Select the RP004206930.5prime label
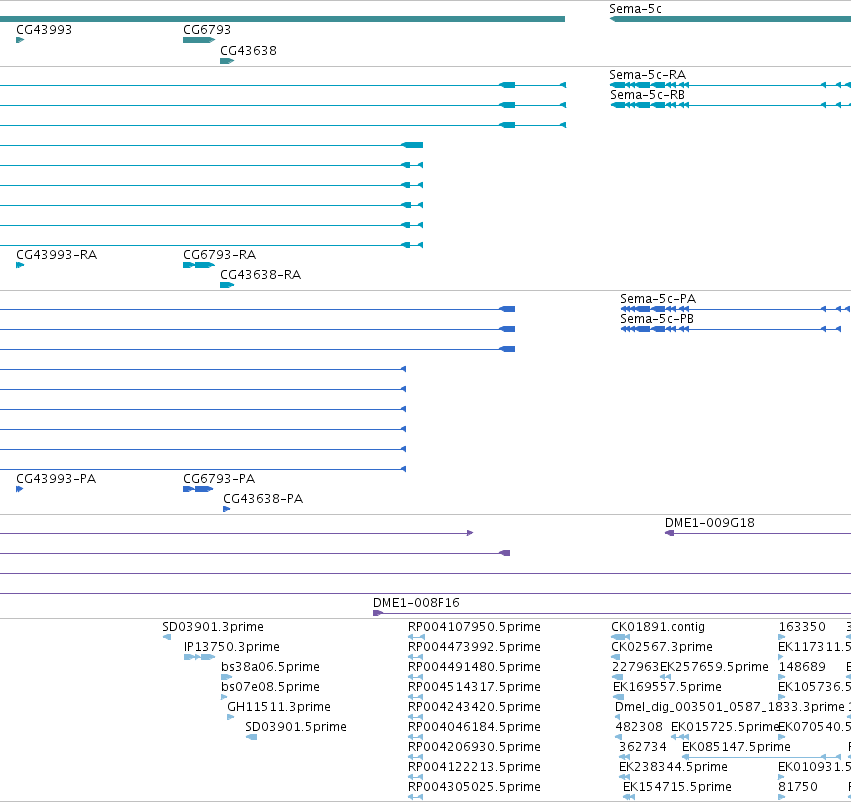This screenshot has height=802, width=851. click(474, 747)
